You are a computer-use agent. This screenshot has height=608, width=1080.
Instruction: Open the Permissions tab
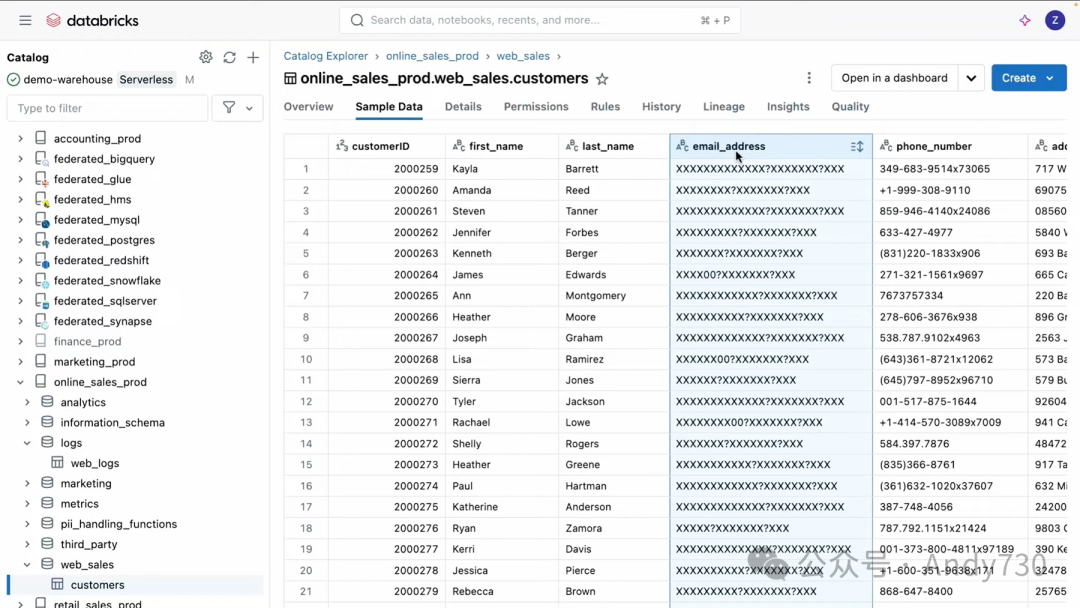pyautogui.click(x=536, y=107)
